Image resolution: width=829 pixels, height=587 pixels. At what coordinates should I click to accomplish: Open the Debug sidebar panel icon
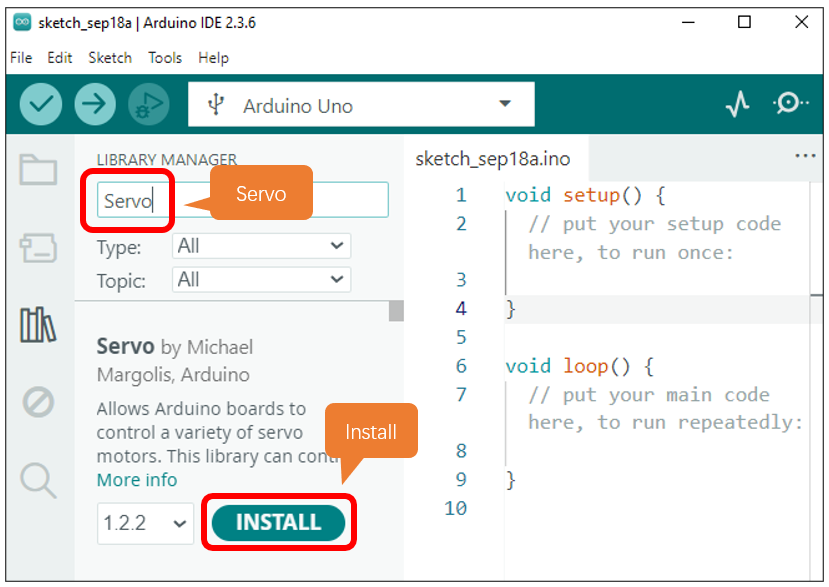[38, 402]
